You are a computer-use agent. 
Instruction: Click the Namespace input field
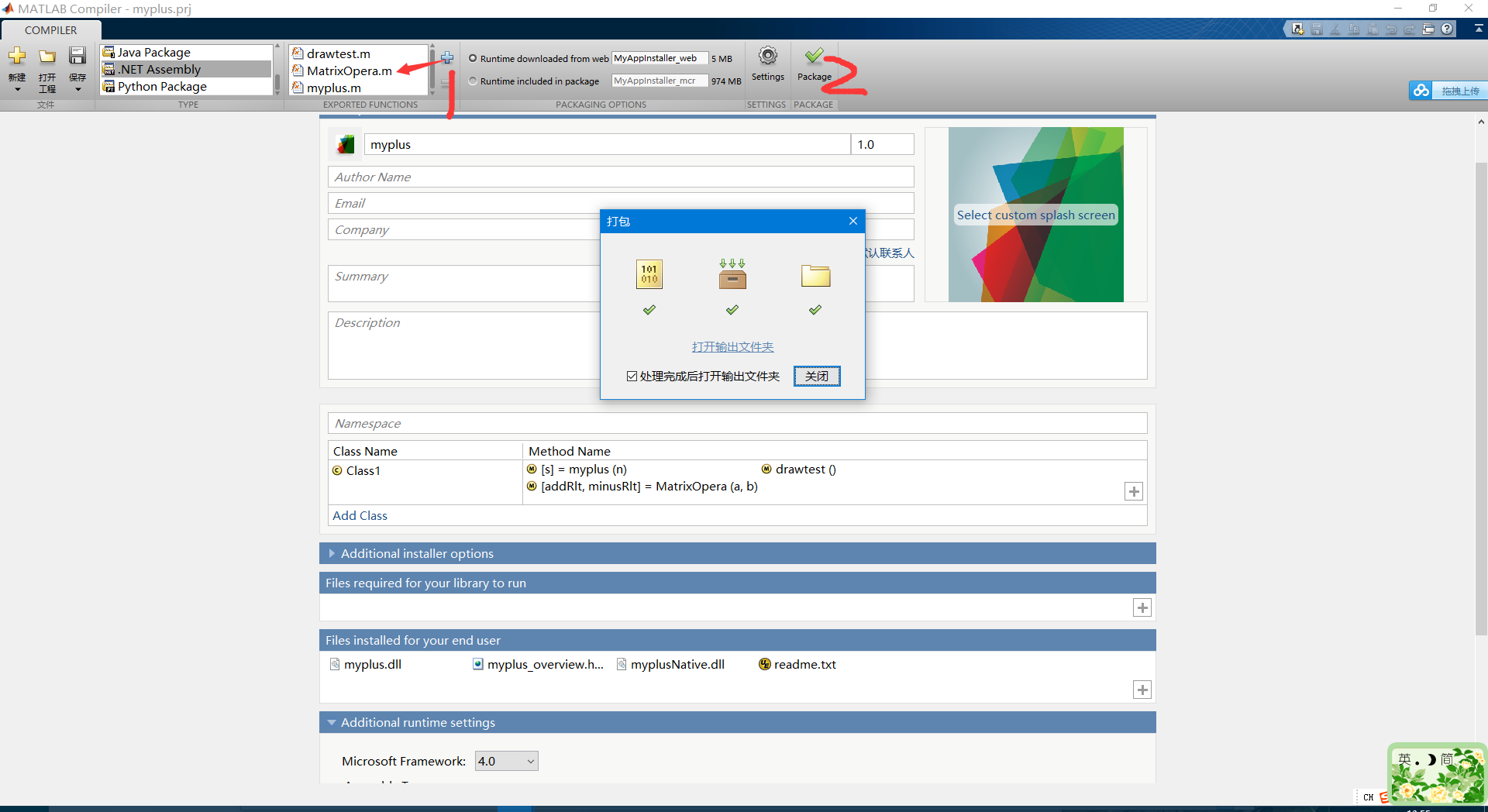[x=737, y=423]
